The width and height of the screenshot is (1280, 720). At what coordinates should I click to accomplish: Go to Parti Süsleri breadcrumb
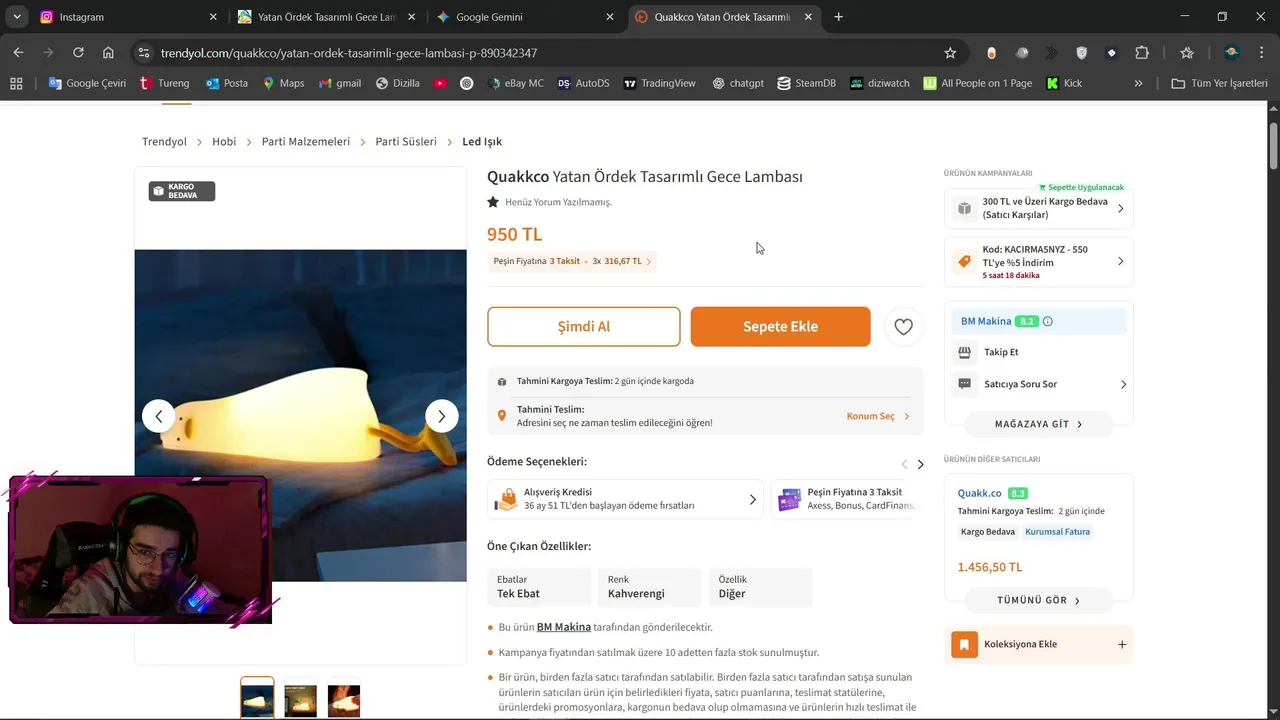click(406, 142)
